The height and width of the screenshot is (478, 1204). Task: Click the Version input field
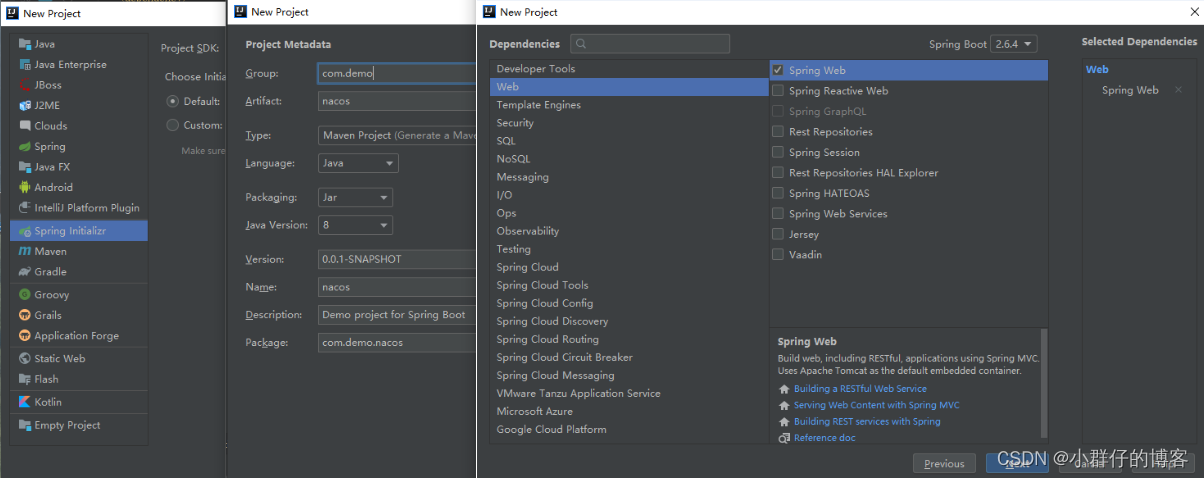click(397, 259)
